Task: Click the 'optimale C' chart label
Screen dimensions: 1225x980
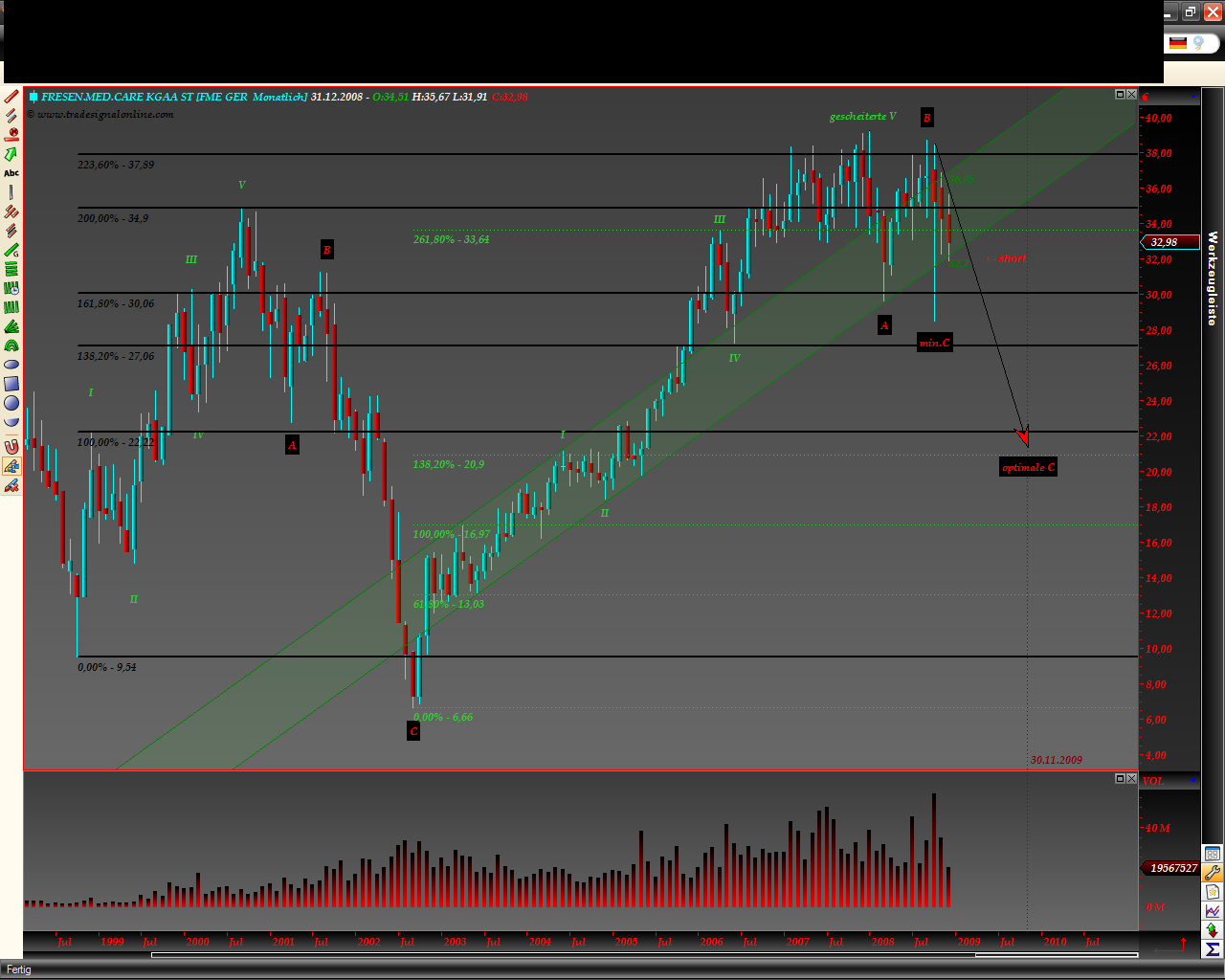Action: tap(1029, 467)
